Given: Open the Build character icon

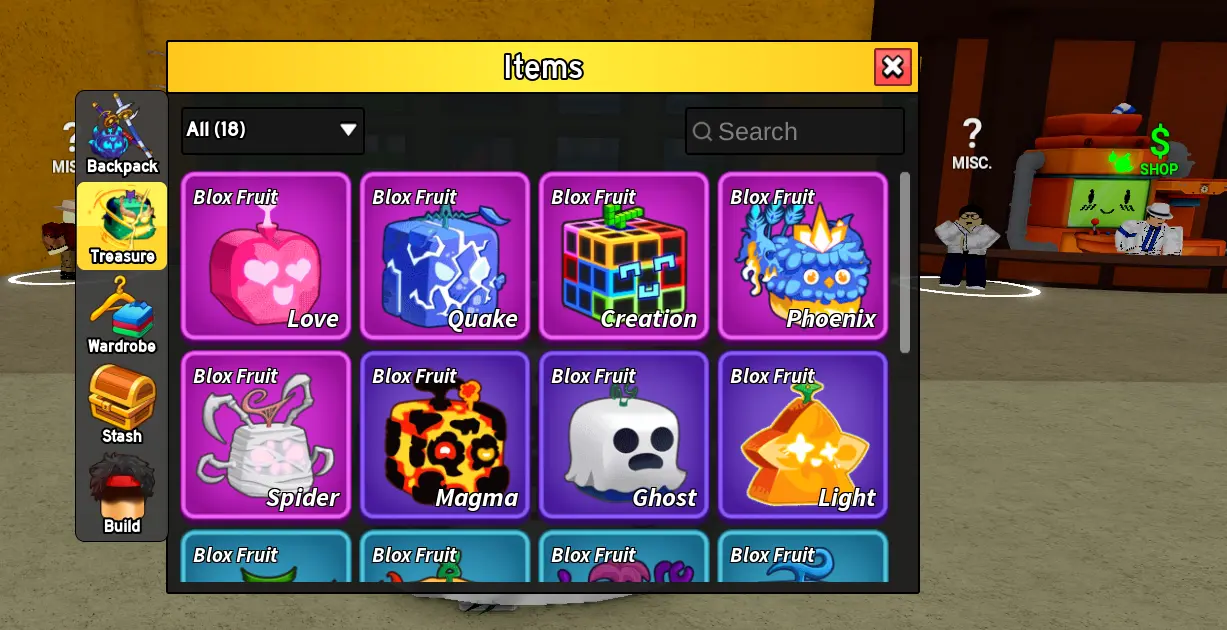Looking at the screenshot, I should pos(122,495).
